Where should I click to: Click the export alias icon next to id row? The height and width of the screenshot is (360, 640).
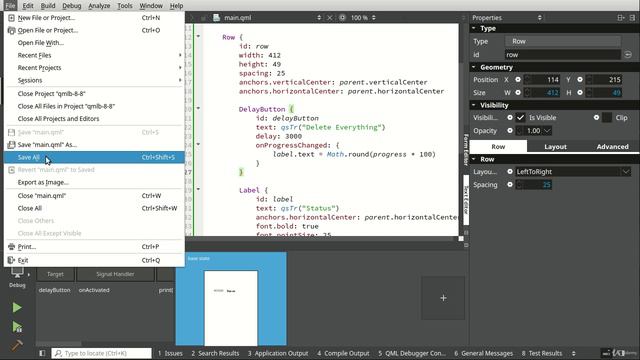[628, 55]
